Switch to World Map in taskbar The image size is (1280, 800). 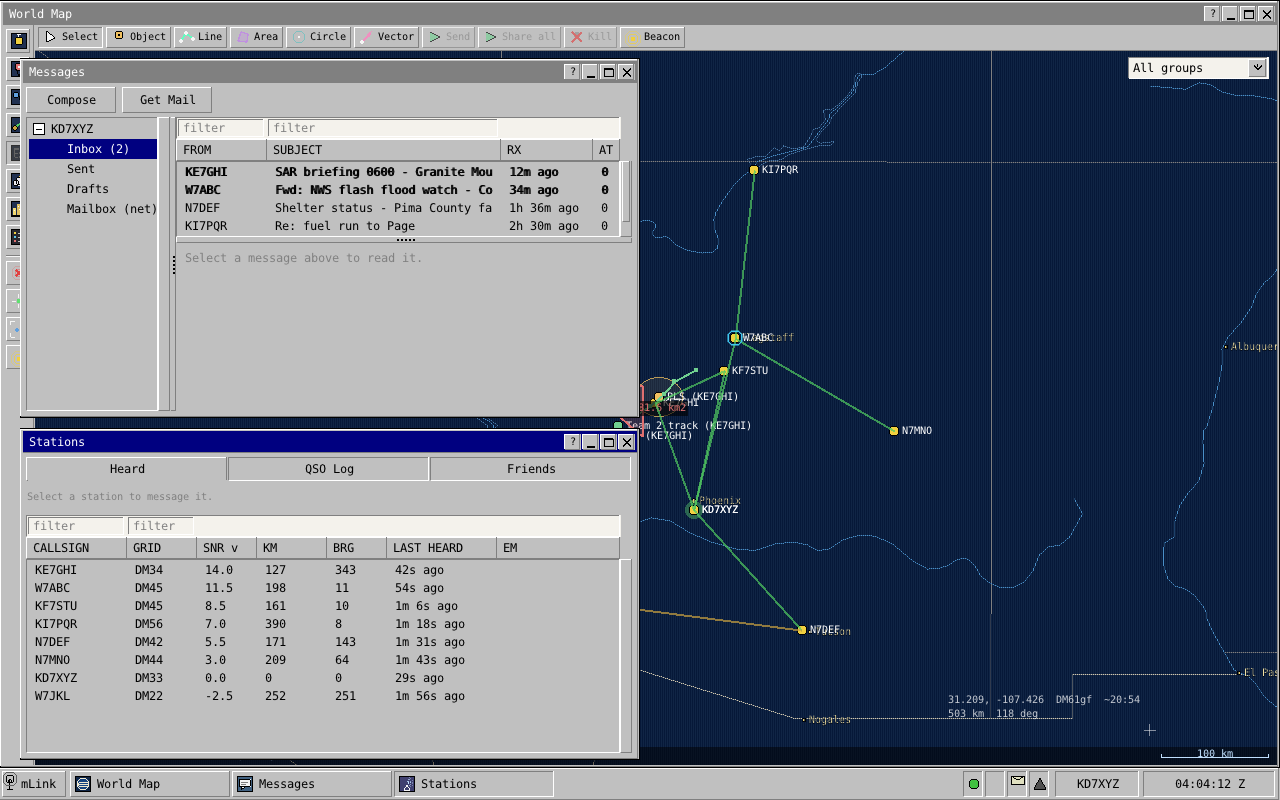[x=149, y=784]
